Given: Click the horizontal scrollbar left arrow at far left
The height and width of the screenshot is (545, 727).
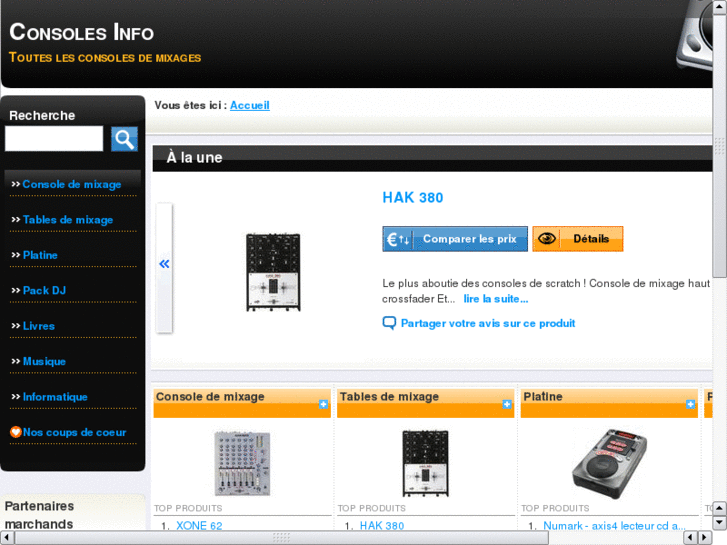Looking at the screenshot, I should point(7,538).
